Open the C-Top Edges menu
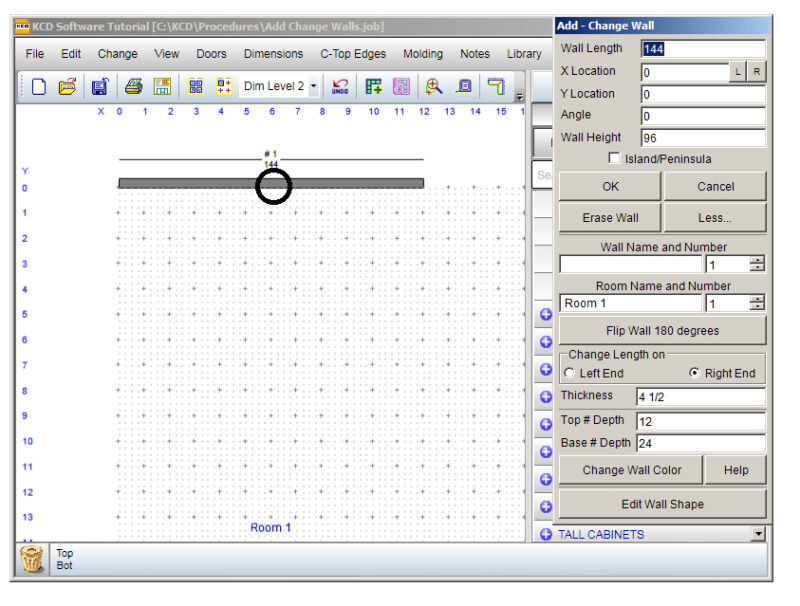The image size is (800, 606). 353,54
